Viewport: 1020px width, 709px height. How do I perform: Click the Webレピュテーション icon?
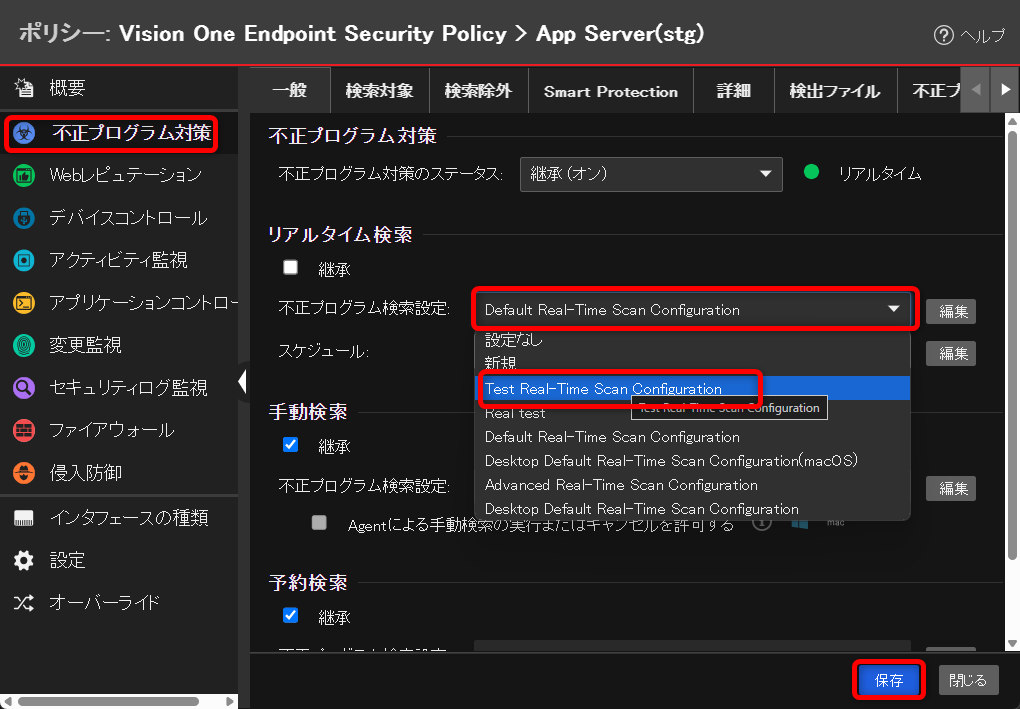click(24, 175)
